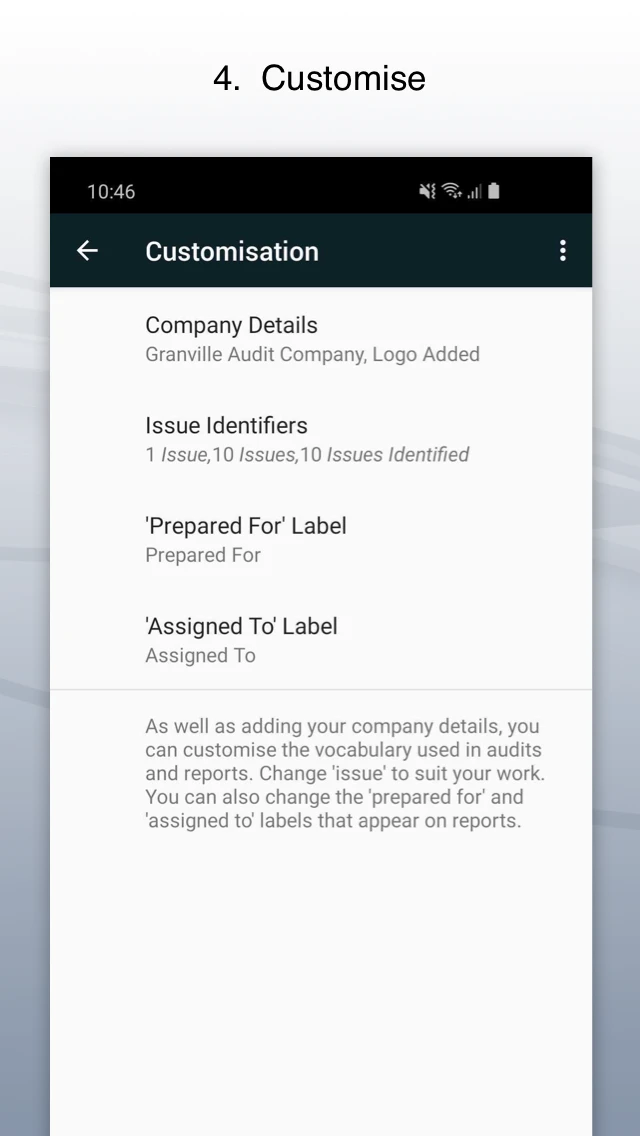Select the 'Assigned To' Label option

pyautogui.click(x=241, y=626)
